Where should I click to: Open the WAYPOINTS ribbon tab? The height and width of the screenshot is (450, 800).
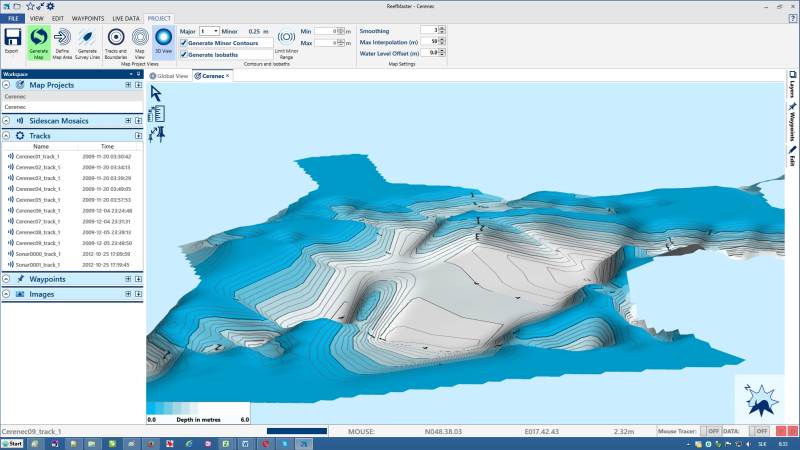87,18
